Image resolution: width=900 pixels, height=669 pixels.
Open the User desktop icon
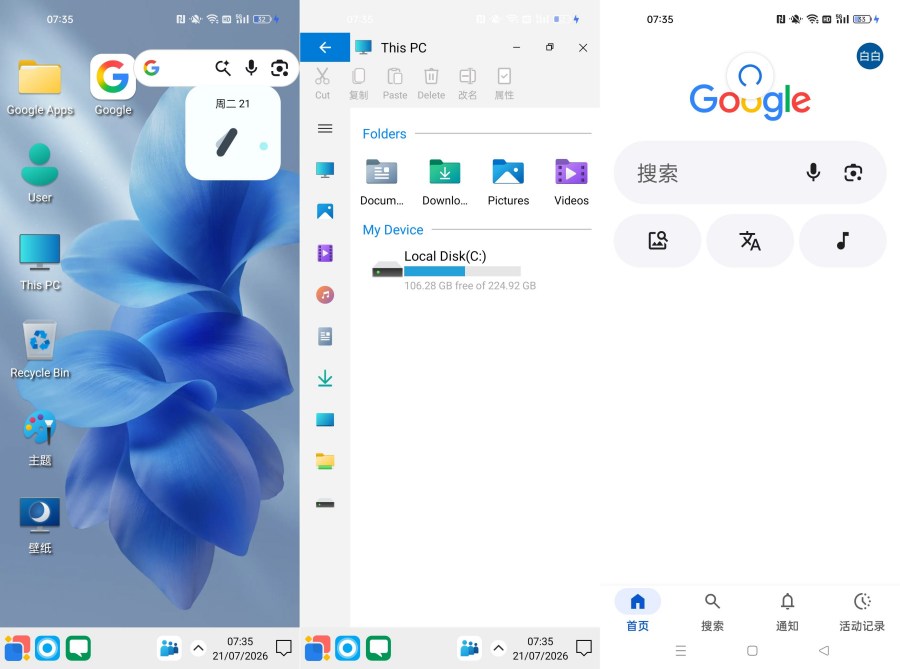[x=40, y=173]
